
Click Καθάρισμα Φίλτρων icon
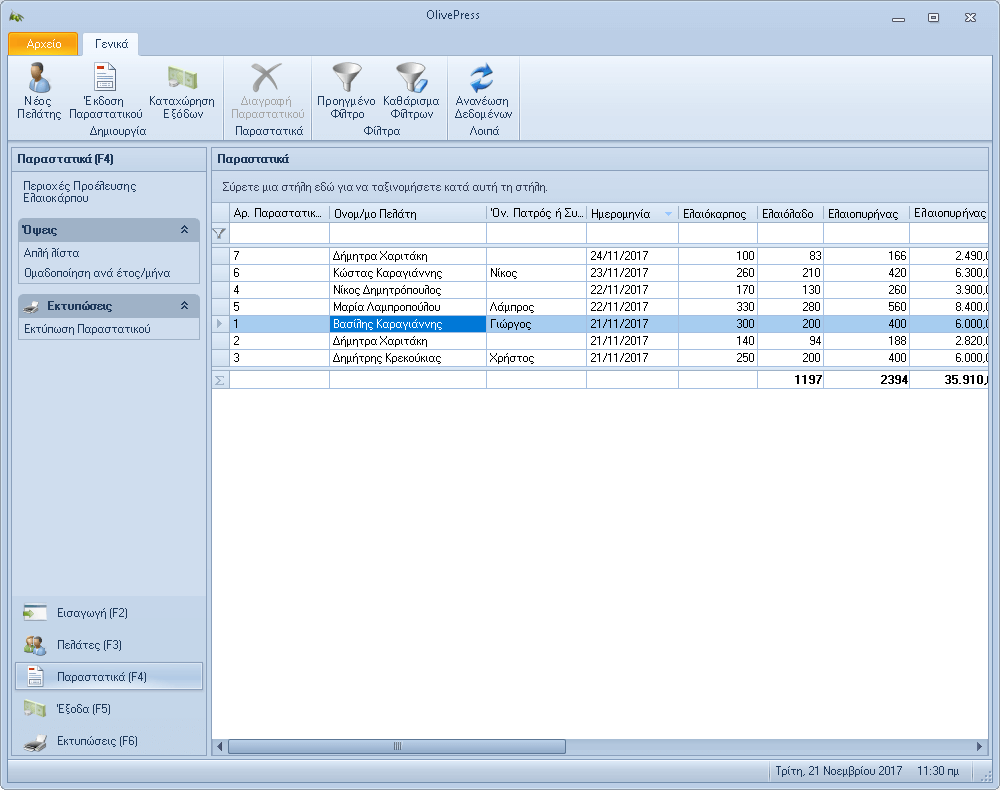tap(411, 91)
